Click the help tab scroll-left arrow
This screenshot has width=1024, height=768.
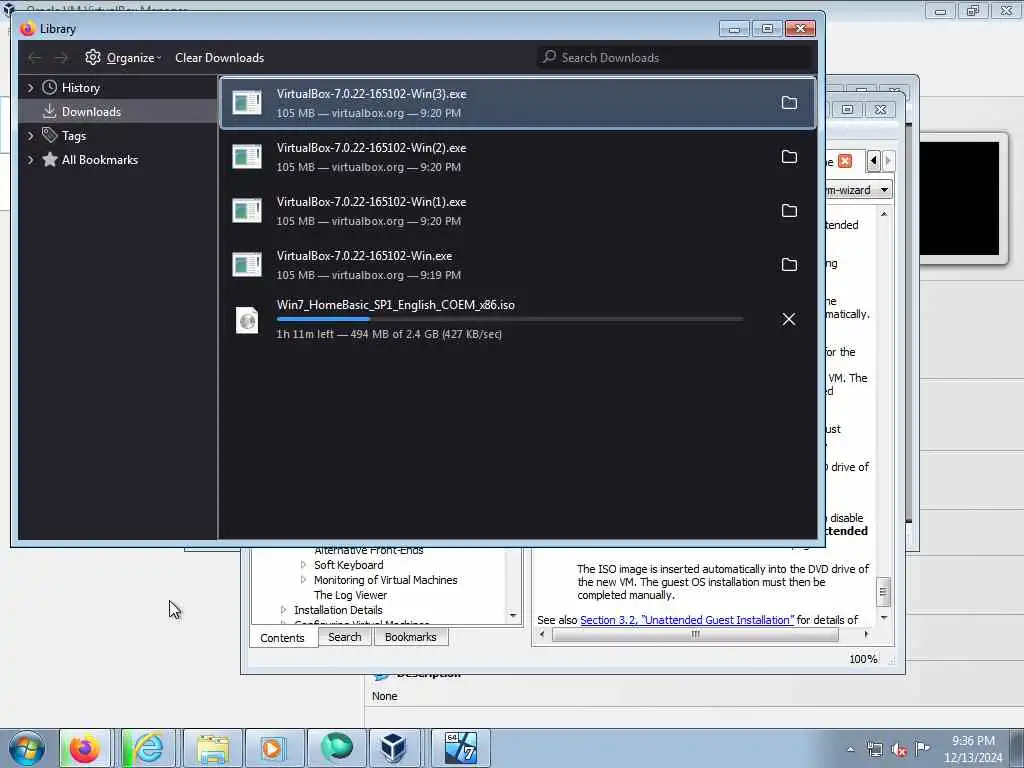pos(874,161)
